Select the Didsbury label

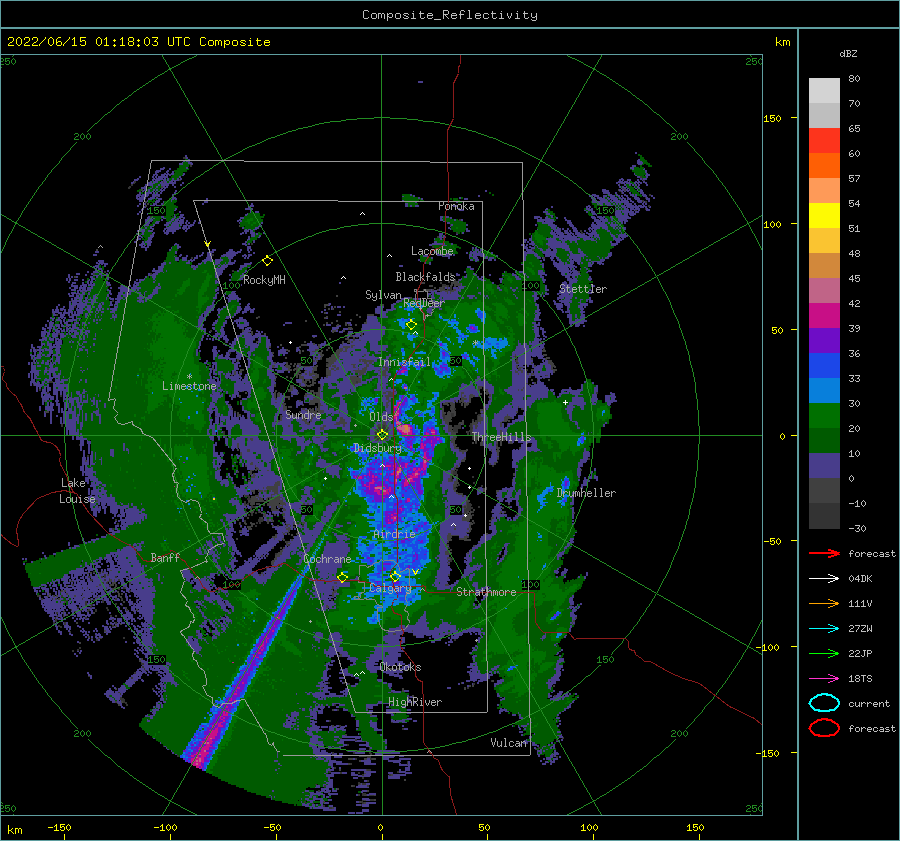coord(377,448)
